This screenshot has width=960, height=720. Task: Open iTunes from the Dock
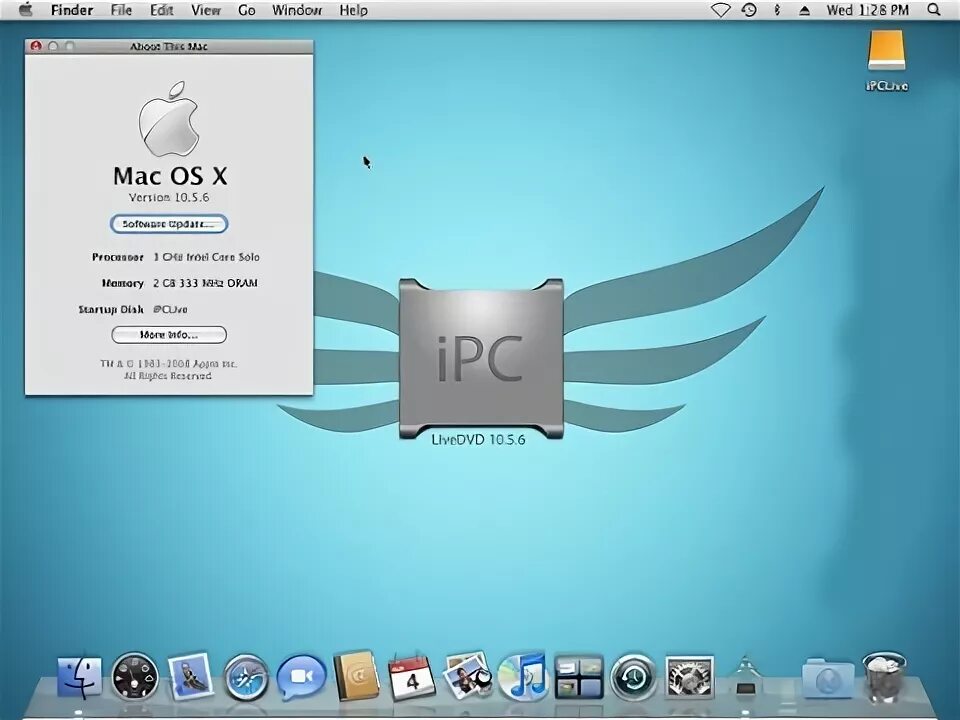coord(523,676)
